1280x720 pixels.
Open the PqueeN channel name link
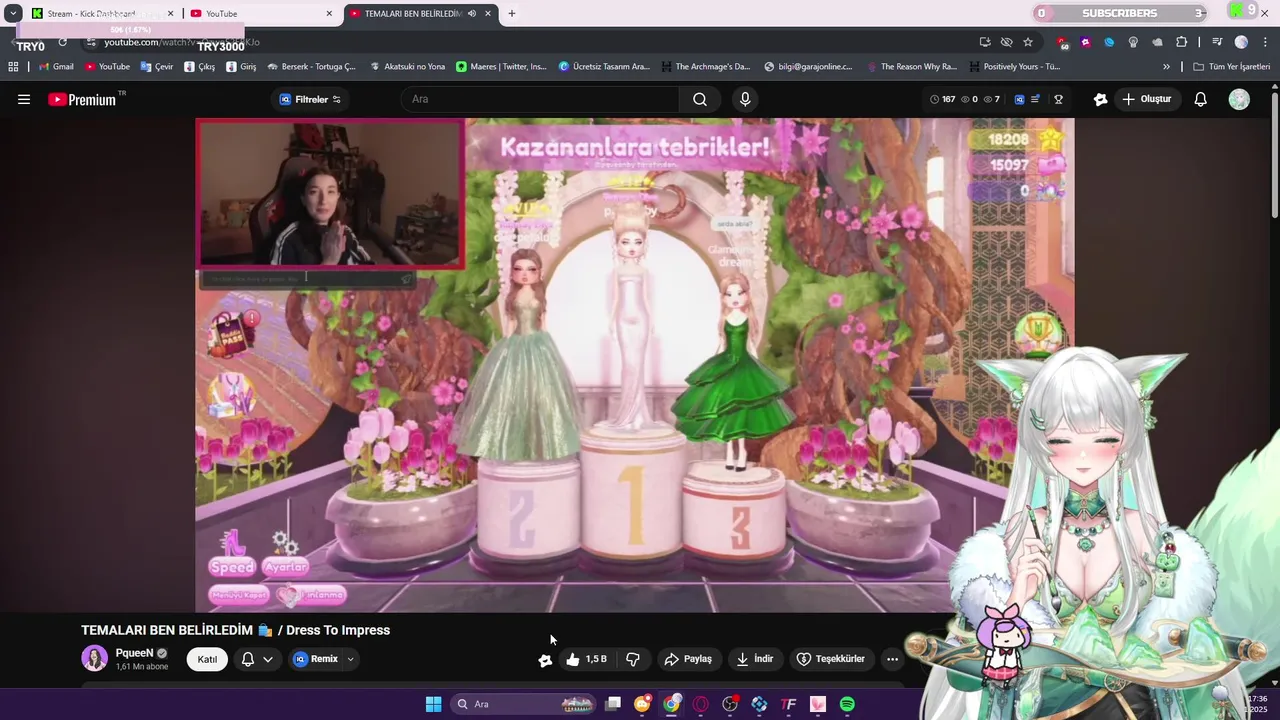(134, 653)
